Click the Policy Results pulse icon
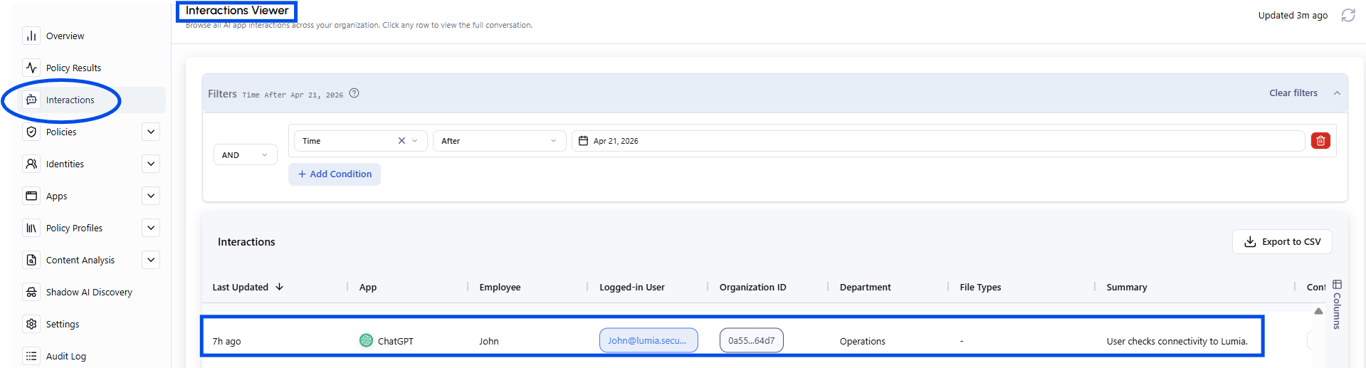Screen dimensions: 1366x368 tap(31, 68)
